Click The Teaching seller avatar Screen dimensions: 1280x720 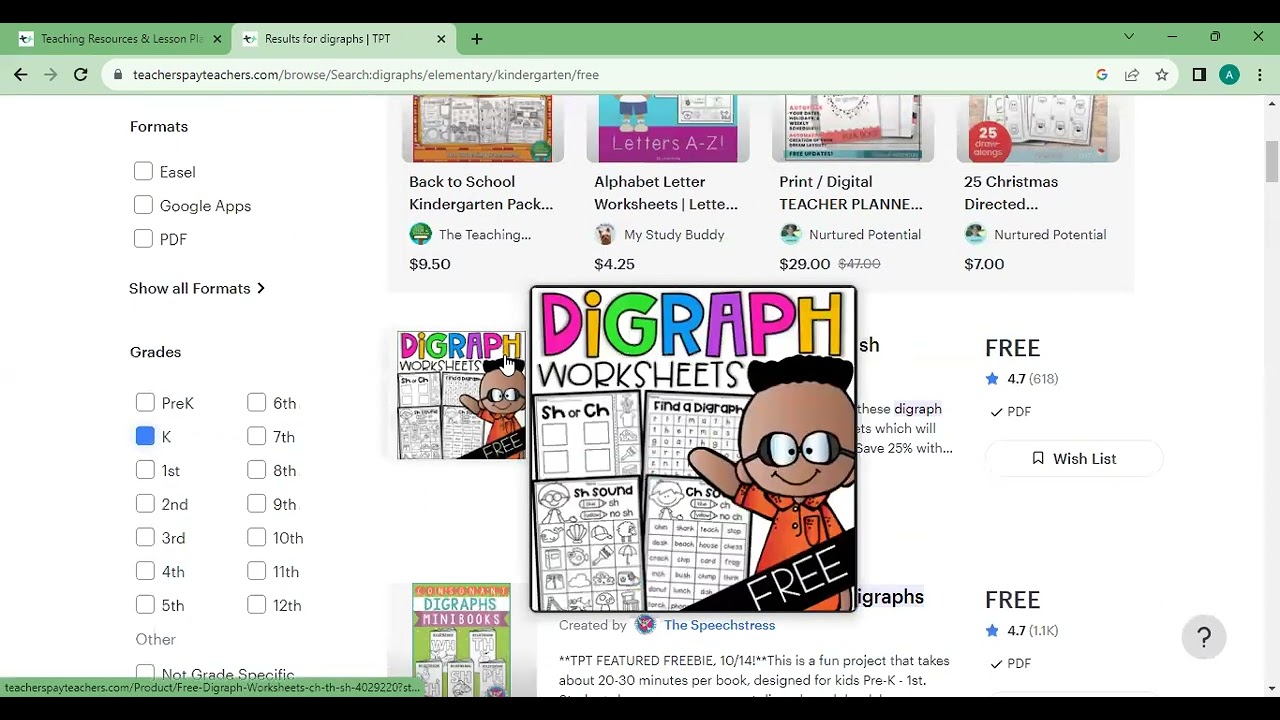click(420, 234)
